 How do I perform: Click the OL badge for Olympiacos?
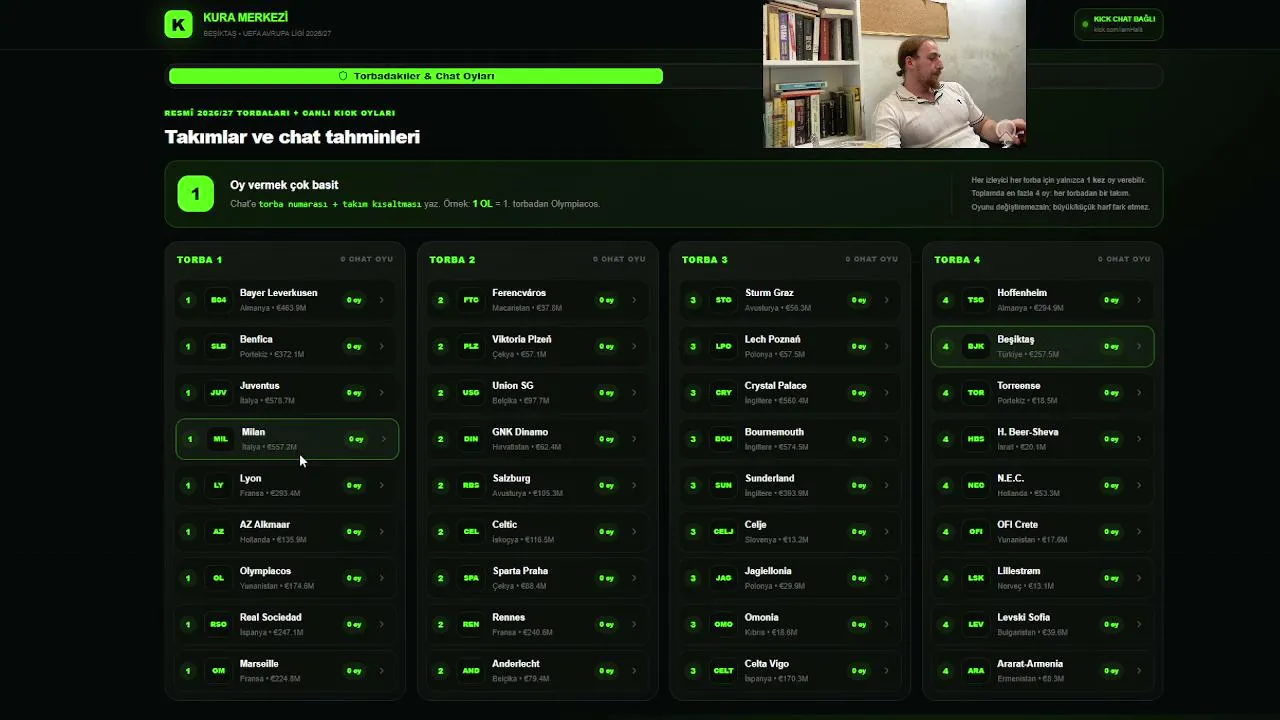[218, 578]
